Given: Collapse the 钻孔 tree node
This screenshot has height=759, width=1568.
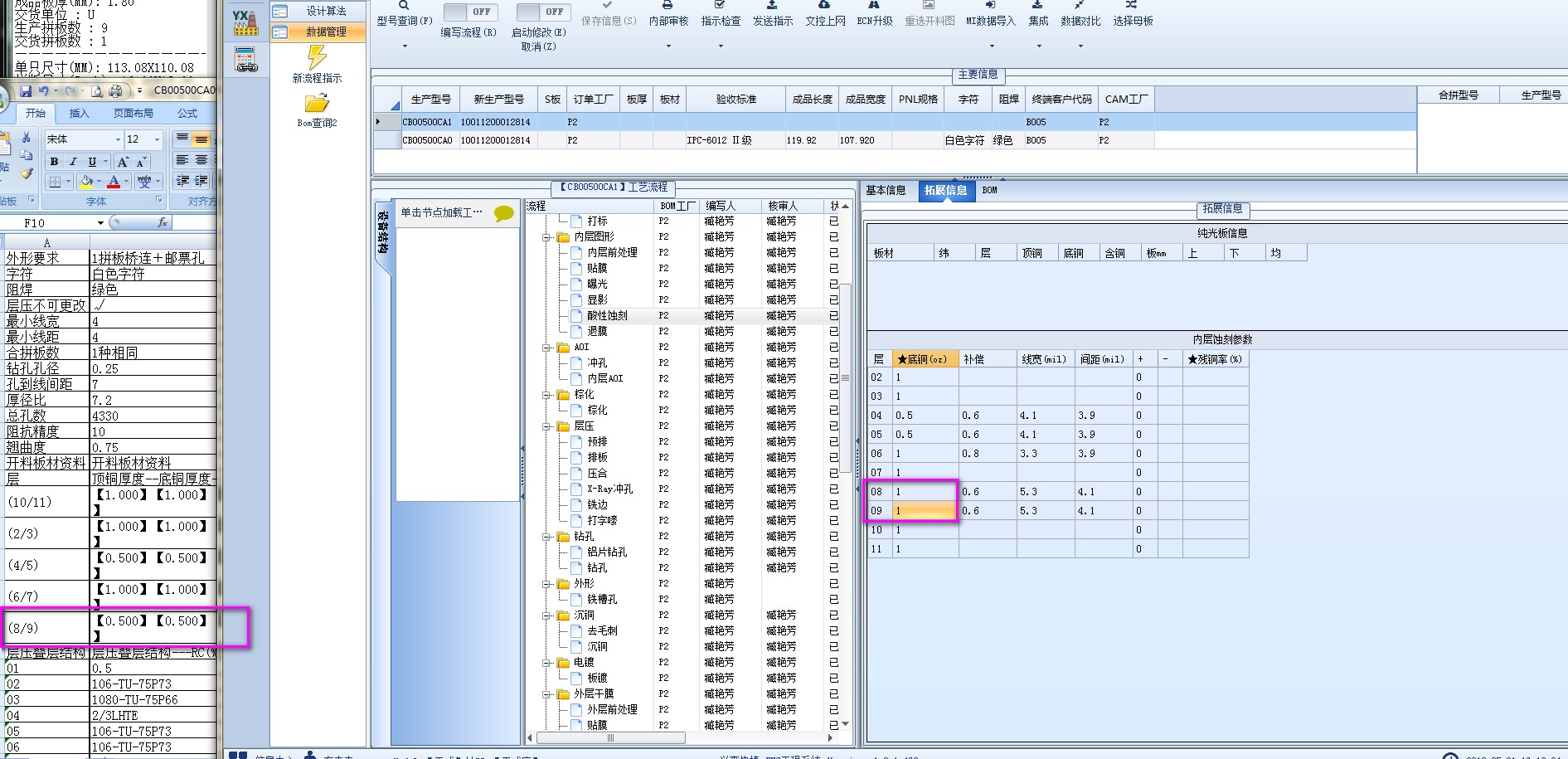Looking at the screenshot, I should point(547,537).
